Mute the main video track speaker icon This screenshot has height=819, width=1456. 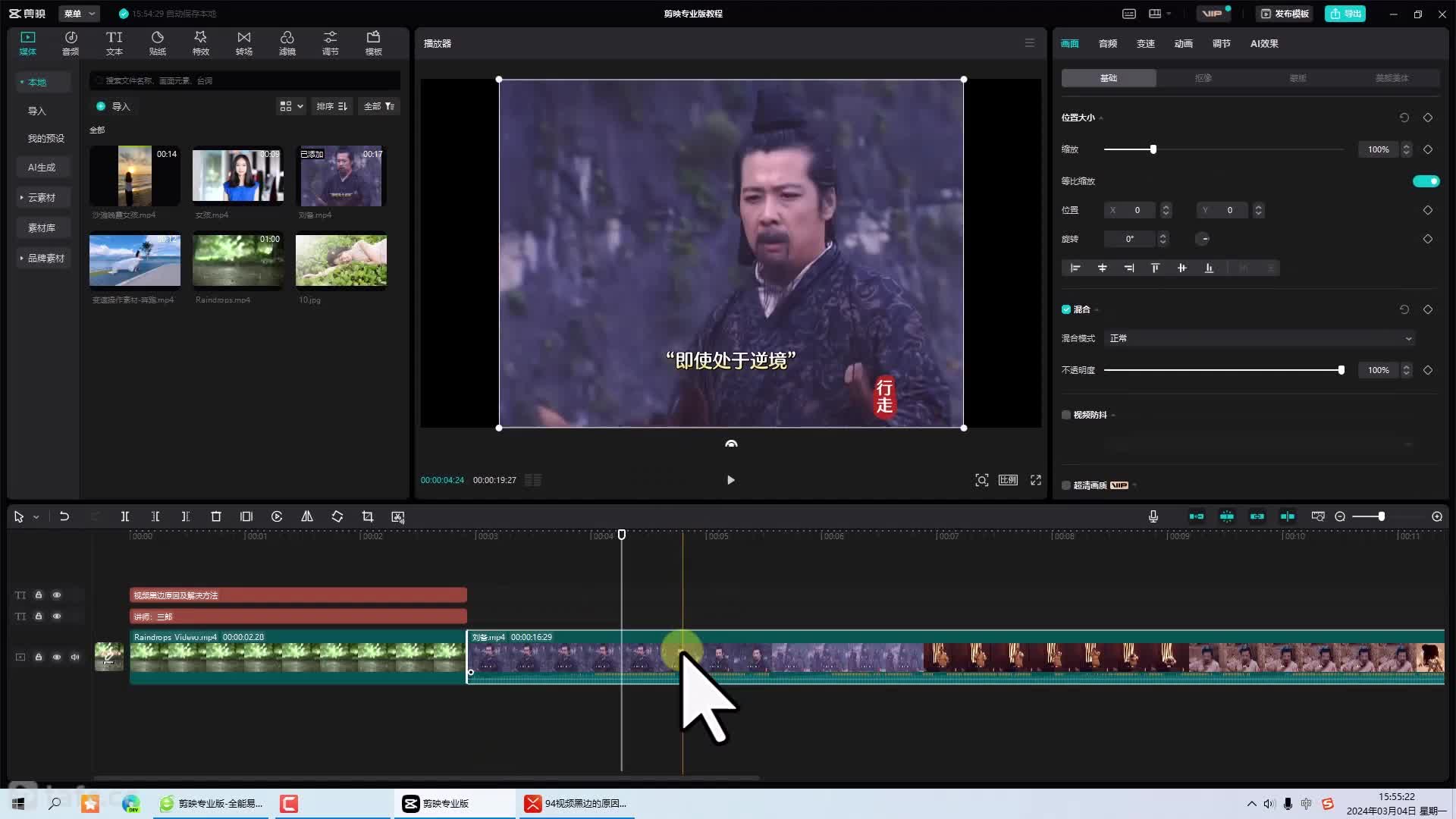pos(75,657)
